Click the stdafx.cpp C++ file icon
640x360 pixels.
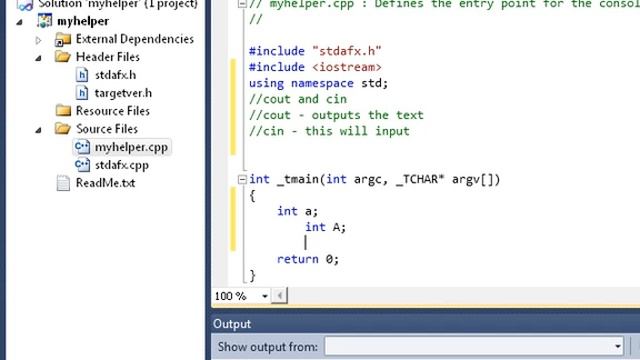coord(82,165)
